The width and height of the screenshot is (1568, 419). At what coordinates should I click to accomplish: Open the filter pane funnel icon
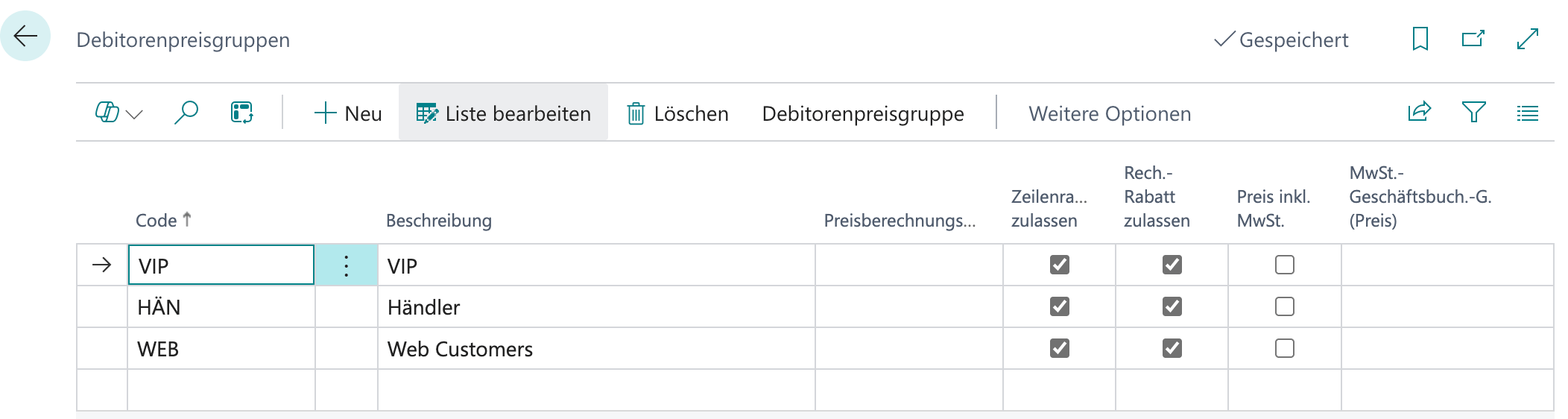click(1473, 113)
